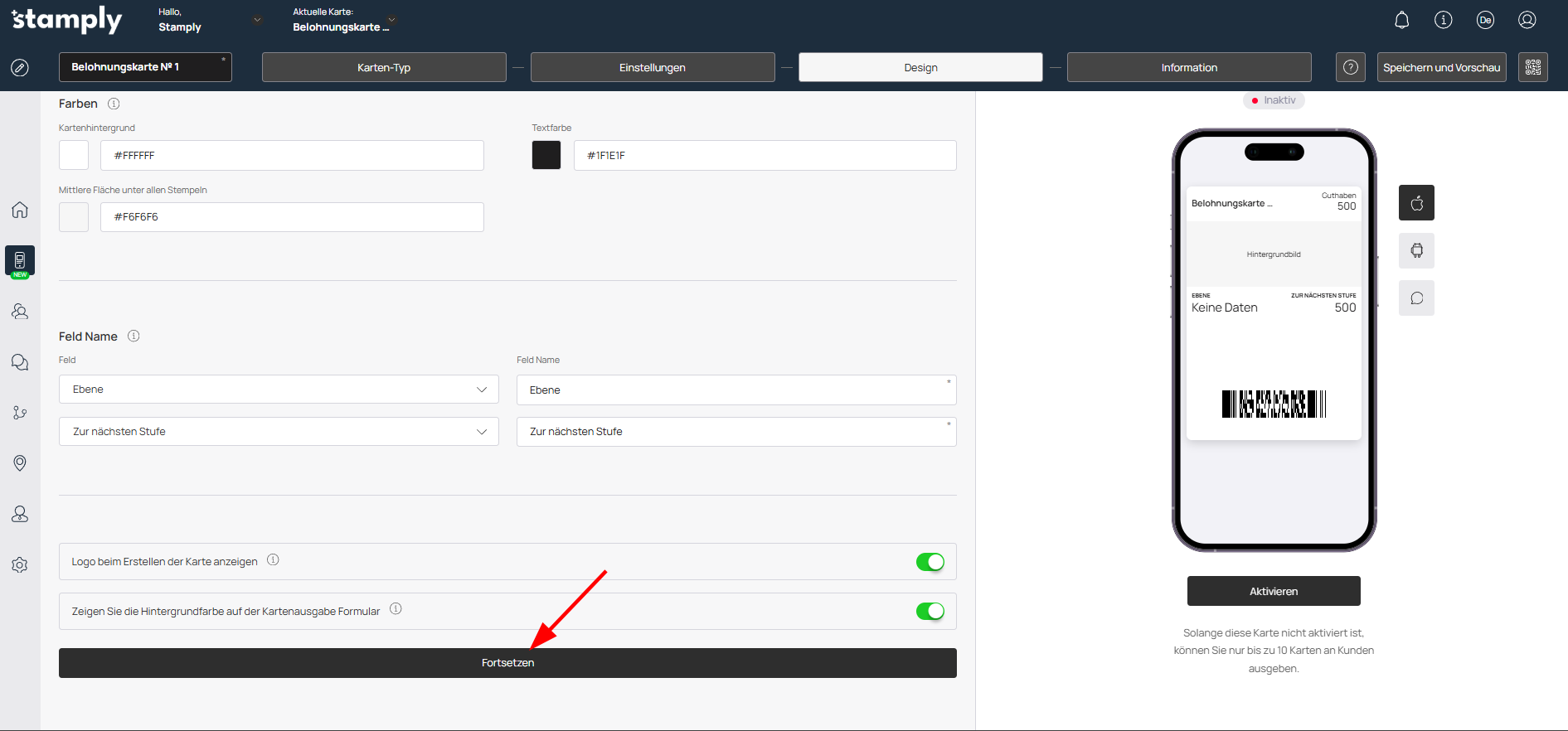The image size is (1568, 731).
Task: Open the Information tab
Action: (x=1188, y=67)
